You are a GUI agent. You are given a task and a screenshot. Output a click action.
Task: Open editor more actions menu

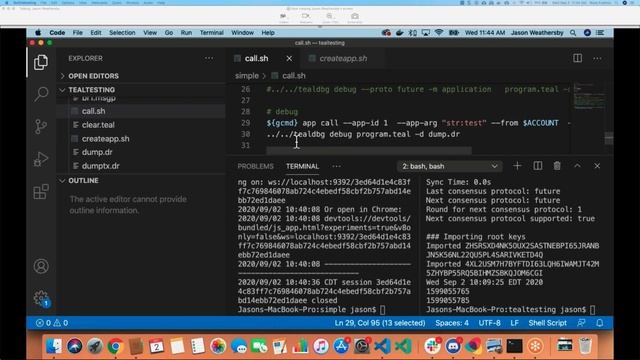tap(597, 58)
